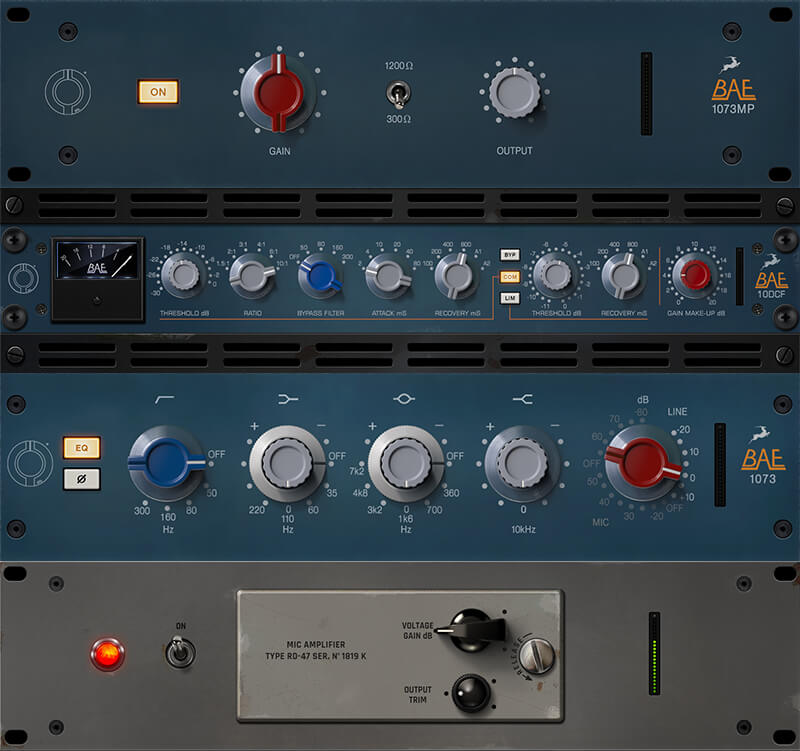Click the BAE 10DCF brand logo
Image resolution: width=800 pixels, height=751 pixels.
(x=771, y=276)
